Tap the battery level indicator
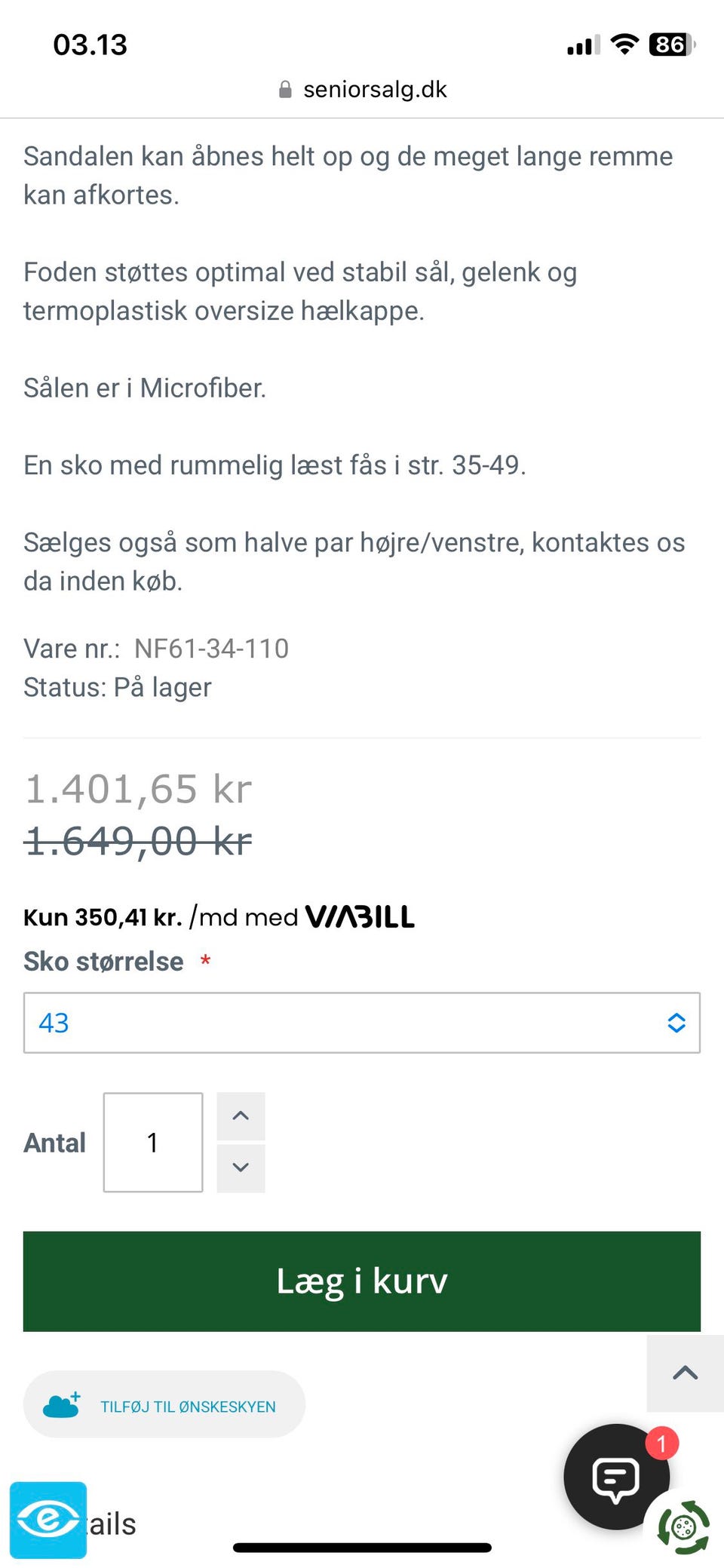Screen dimensions: 724x1568 point(671,44)
